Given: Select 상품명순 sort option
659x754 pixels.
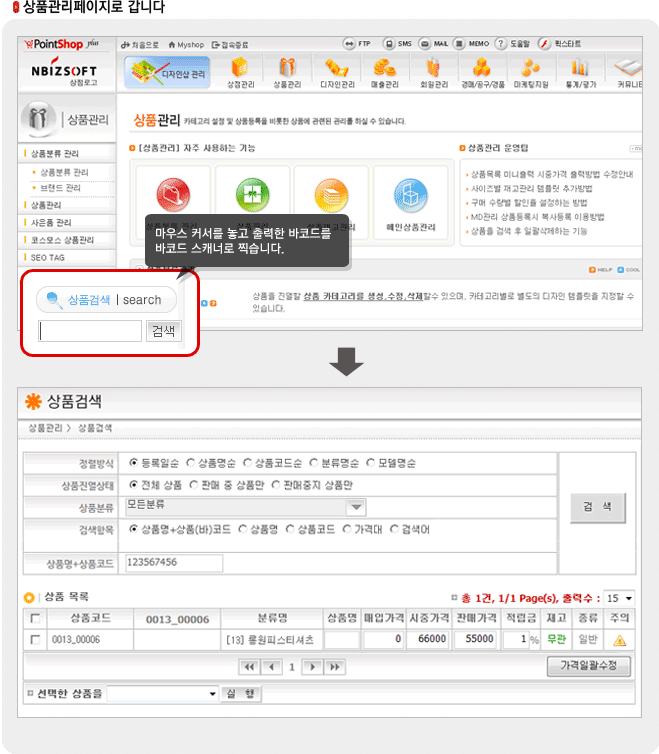Looking at the screenshot, I should coord(190,463).
